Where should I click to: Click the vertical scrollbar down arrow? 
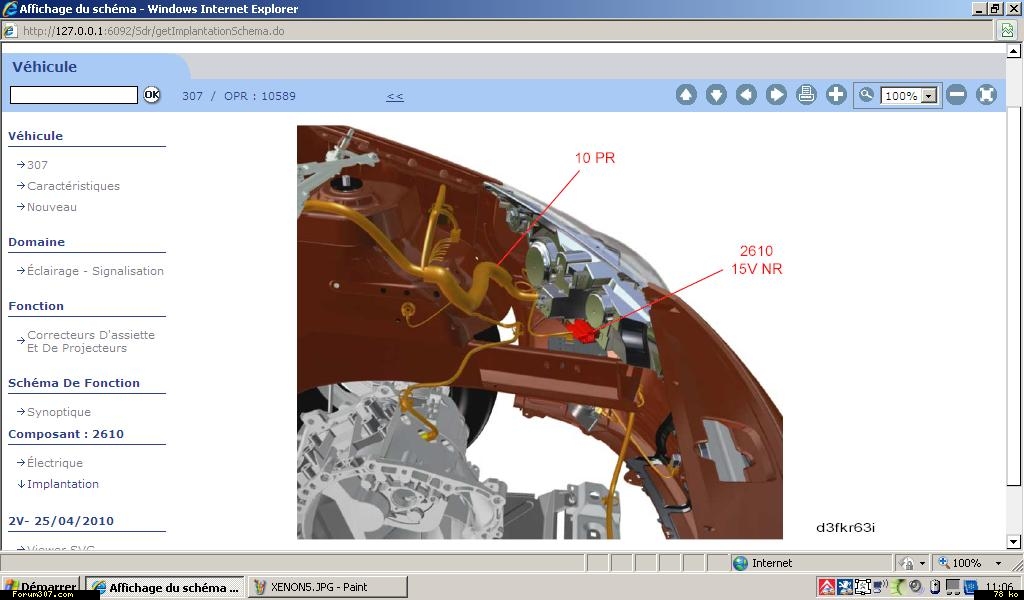(x=1014, y=541)
